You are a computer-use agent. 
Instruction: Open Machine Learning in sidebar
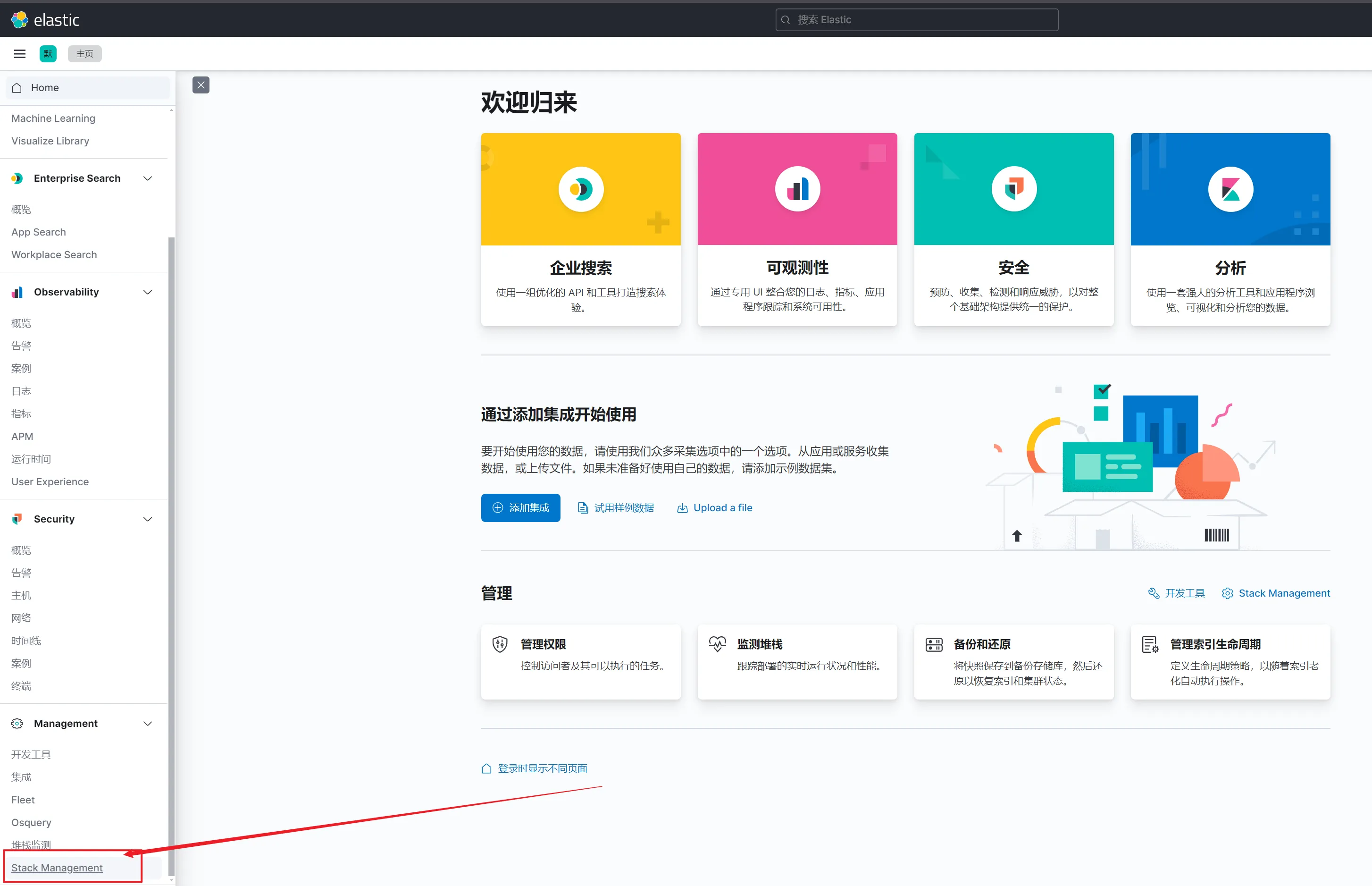pos(53,118)
